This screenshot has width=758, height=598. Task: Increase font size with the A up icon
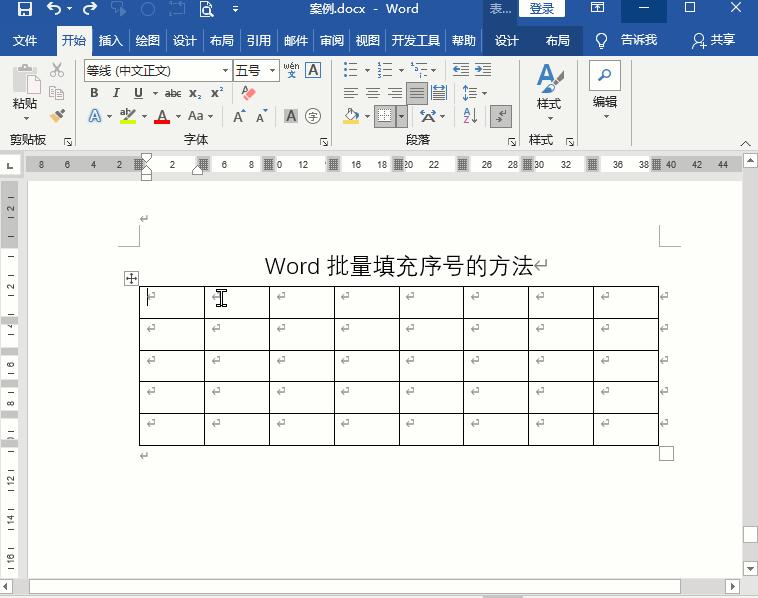tap(239, 116)
